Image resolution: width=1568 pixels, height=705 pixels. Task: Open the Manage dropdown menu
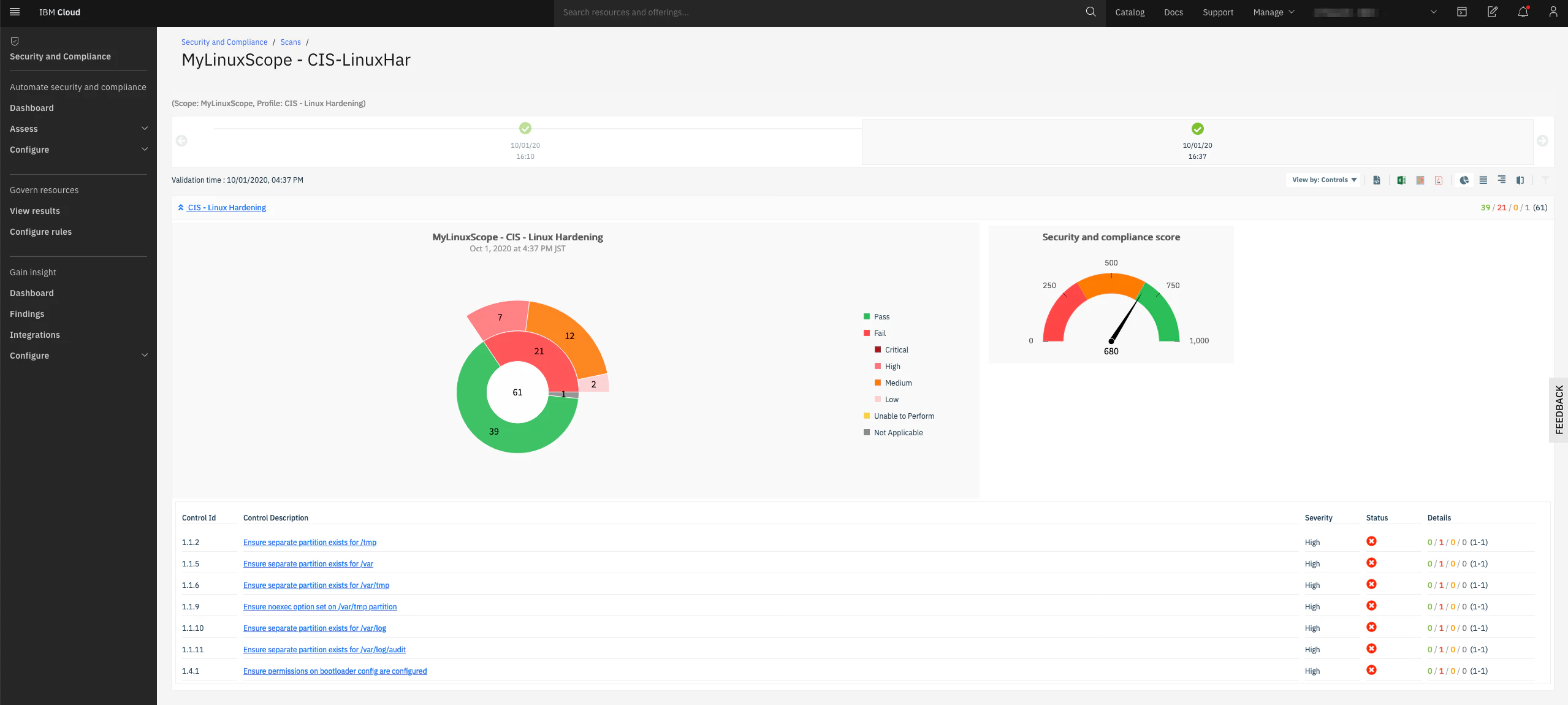(x=1274, y=12)
